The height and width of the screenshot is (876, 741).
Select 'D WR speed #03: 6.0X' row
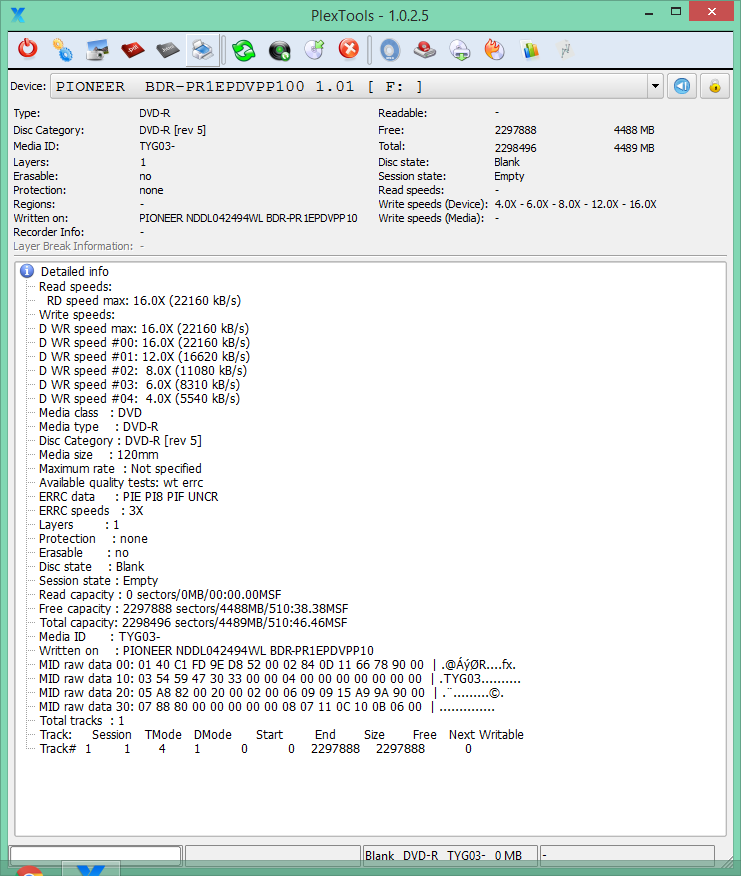(x=139, y=384)
